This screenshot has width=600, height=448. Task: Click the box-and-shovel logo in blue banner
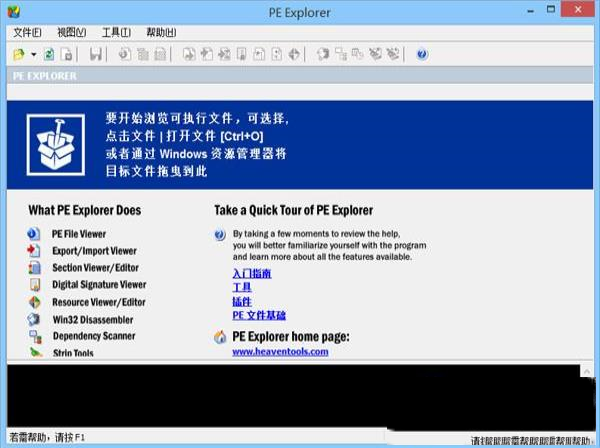pyautogui.click(x=56, y=145)
